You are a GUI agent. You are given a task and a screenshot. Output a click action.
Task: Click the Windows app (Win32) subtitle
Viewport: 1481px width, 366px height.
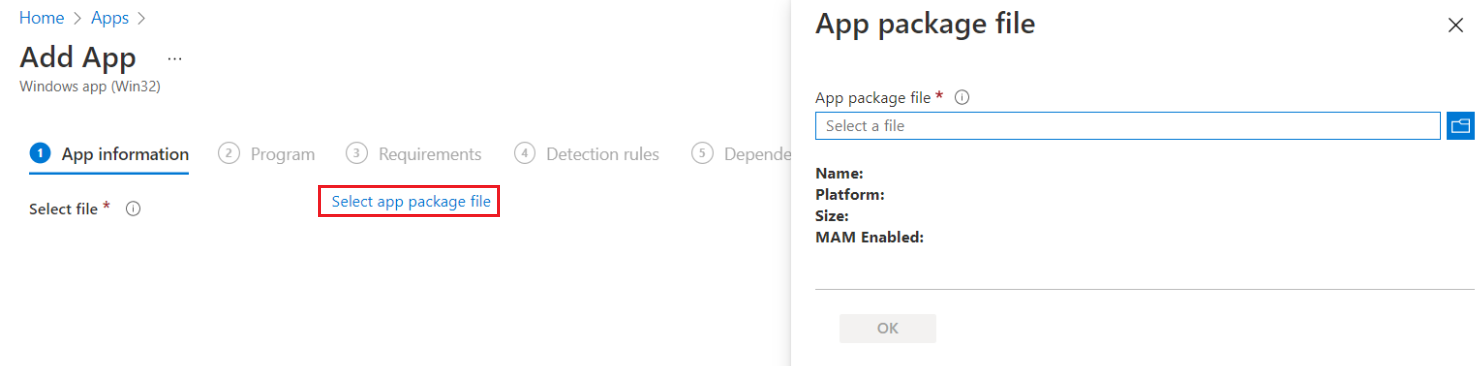(x=90, y=86)
